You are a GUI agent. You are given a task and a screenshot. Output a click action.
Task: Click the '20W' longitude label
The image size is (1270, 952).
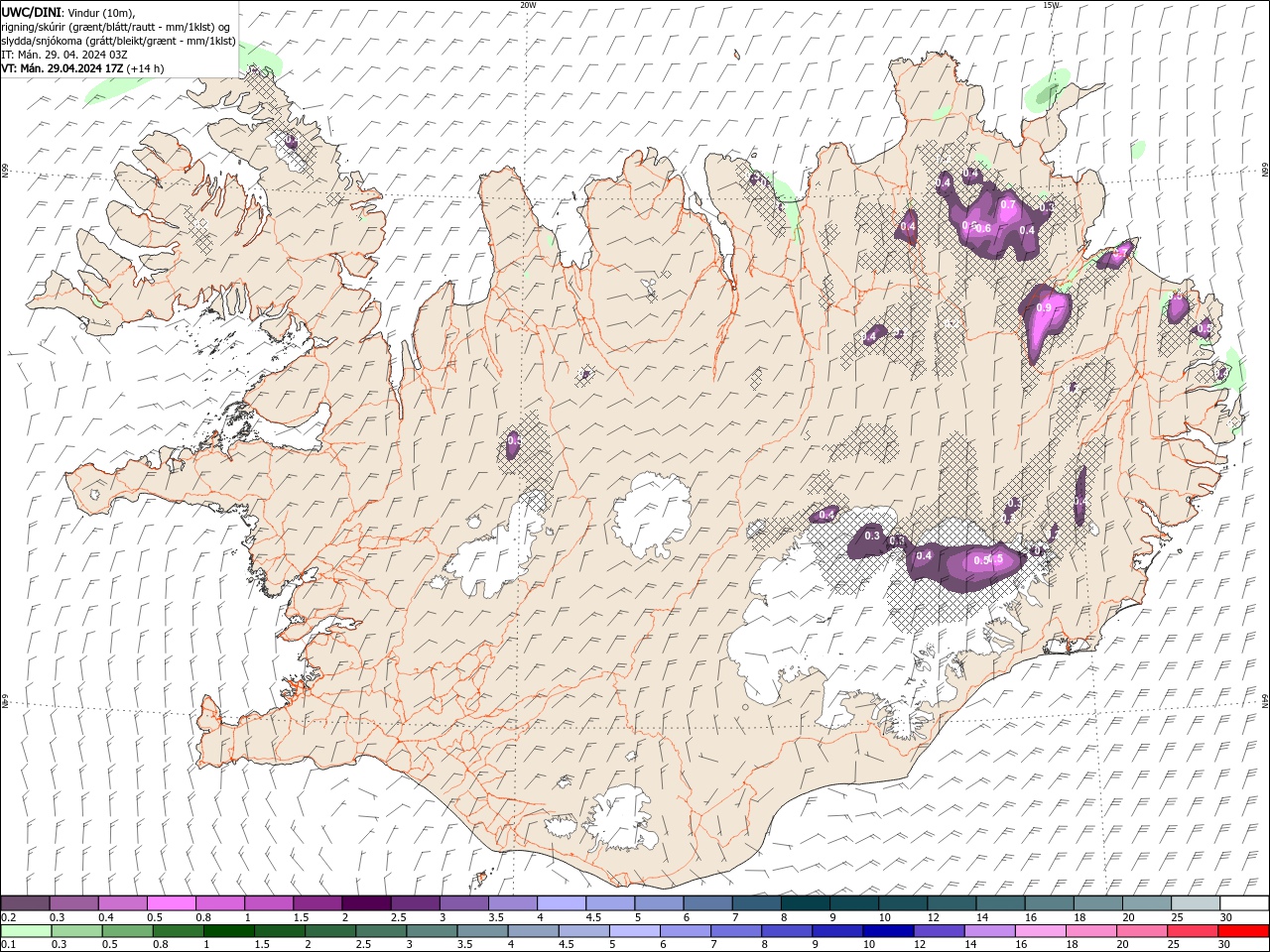point(528,5)
